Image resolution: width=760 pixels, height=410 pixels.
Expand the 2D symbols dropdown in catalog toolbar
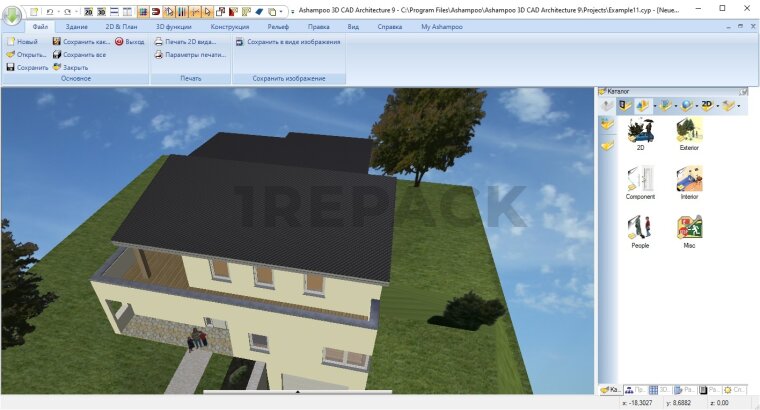tap(719, 104)
